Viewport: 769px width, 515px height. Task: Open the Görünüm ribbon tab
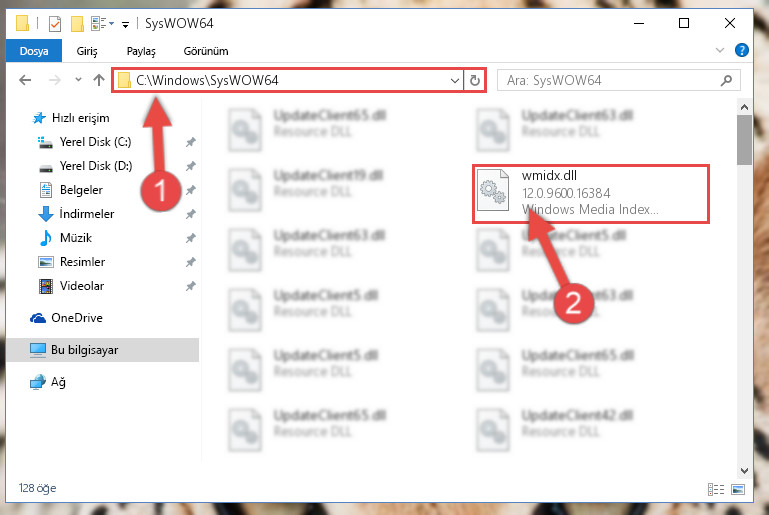[x=205, y=51]
